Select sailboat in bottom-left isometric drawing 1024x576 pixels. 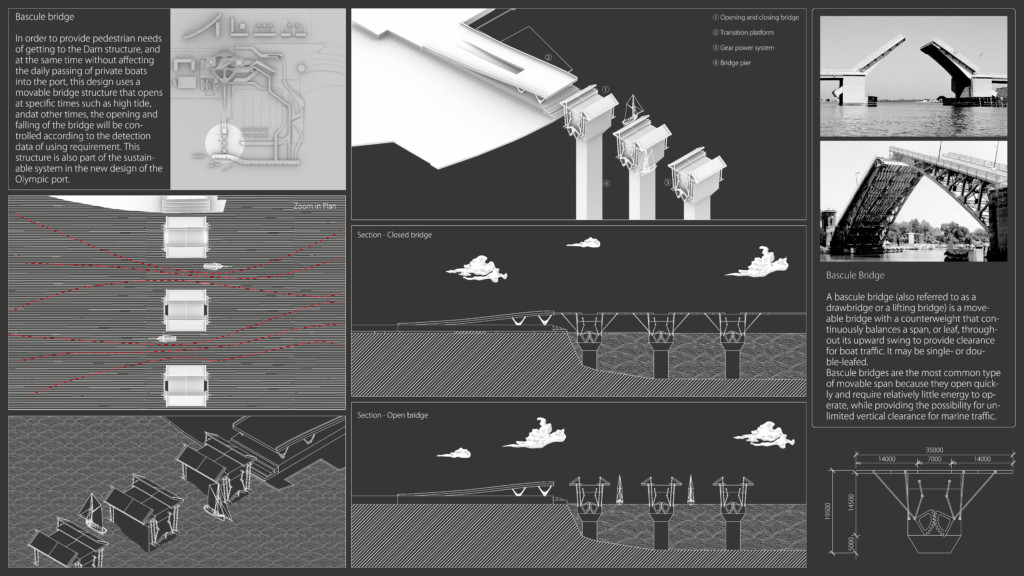[90, 510]
